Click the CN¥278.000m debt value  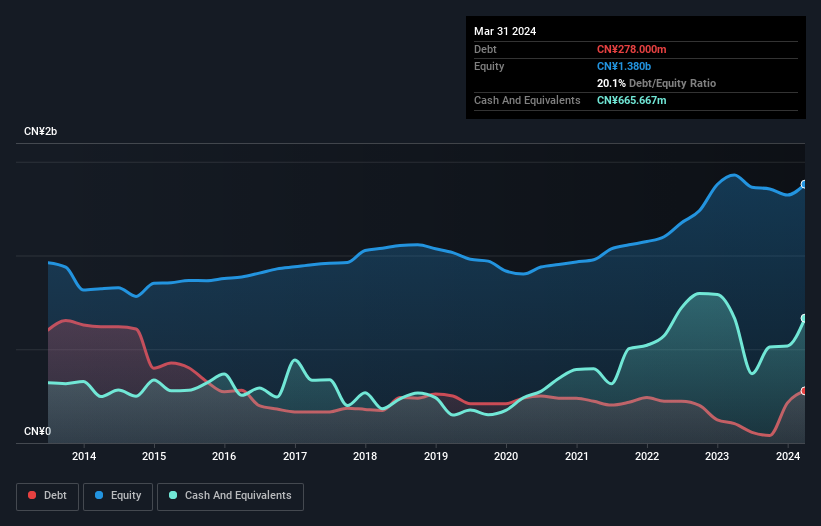631,49
